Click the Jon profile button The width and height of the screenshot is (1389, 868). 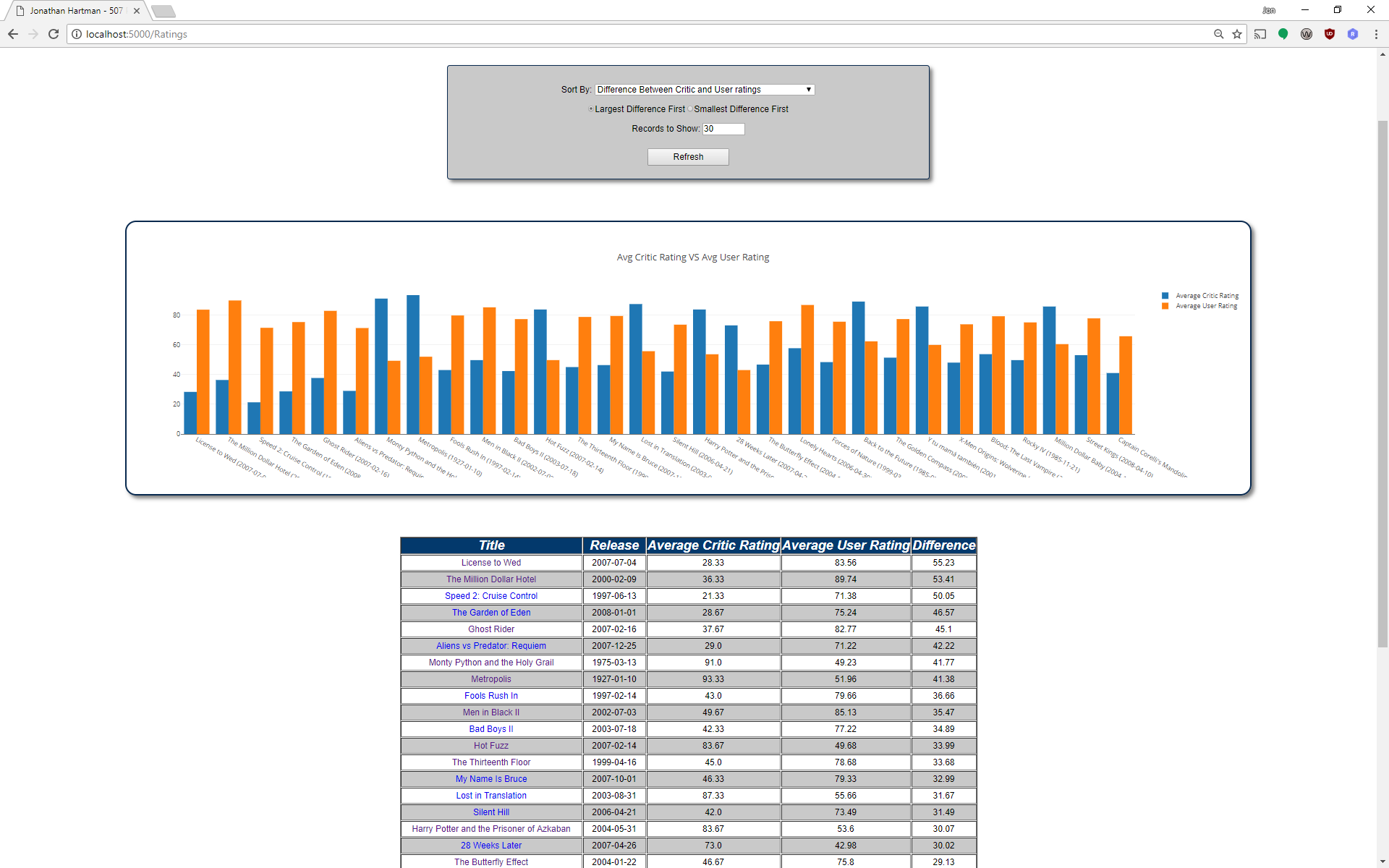click(x=1269, y=10)
